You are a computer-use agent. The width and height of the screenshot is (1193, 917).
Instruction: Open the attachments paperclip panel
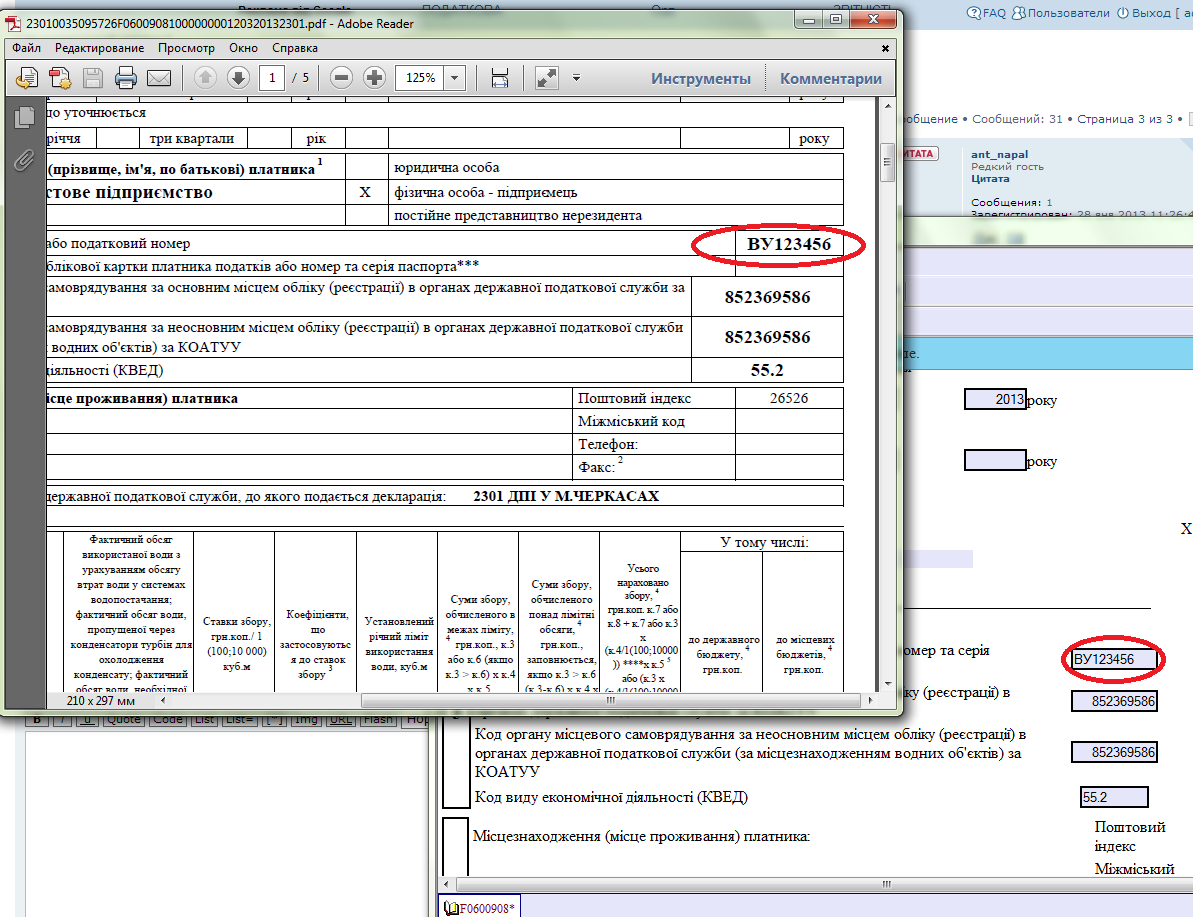(x=24, y=160)
